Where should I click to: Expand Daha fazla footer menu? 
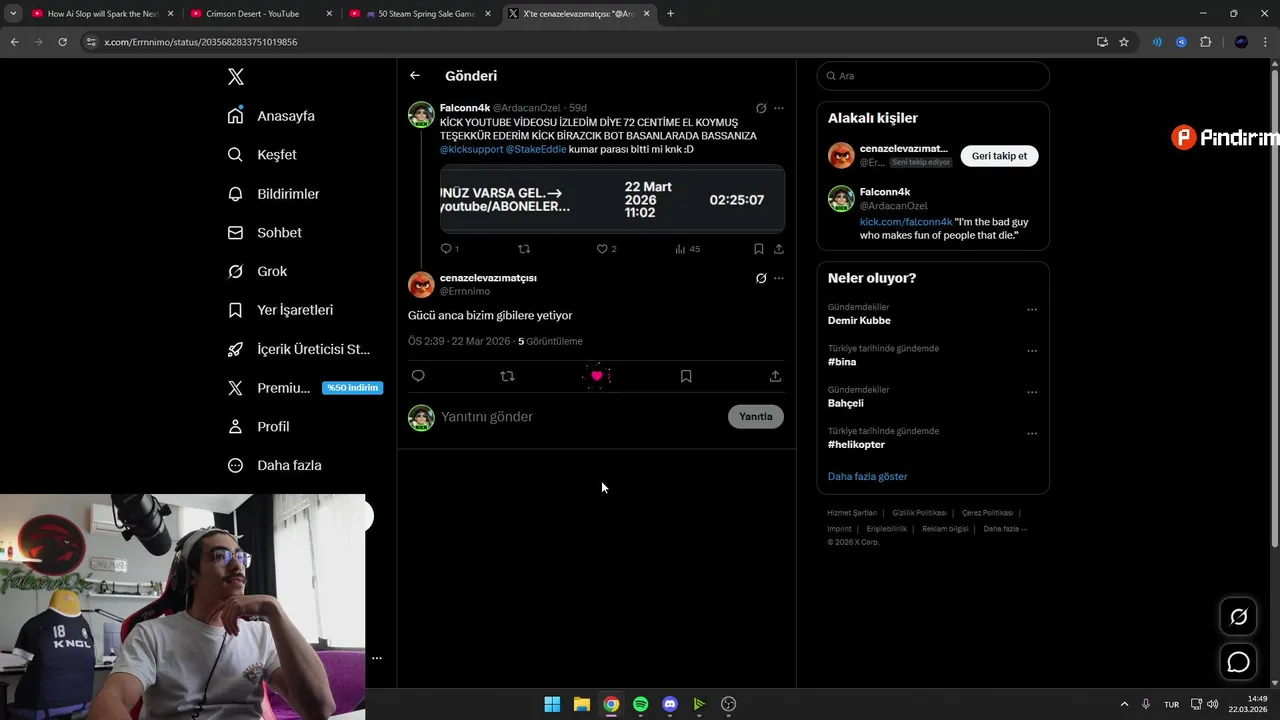(x=1005, y=529)
